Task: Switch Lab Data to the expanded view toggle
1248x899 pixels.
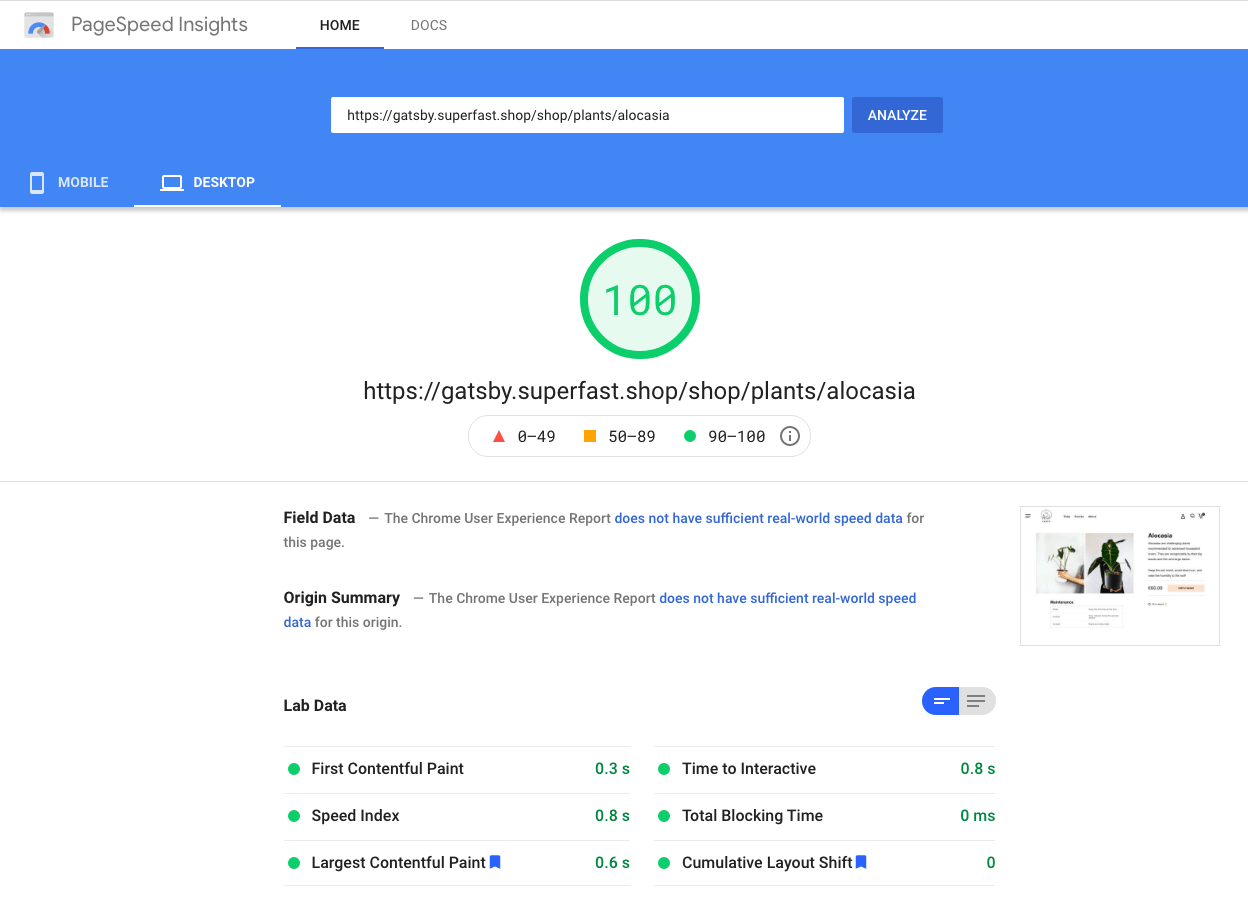Action: 977,702
